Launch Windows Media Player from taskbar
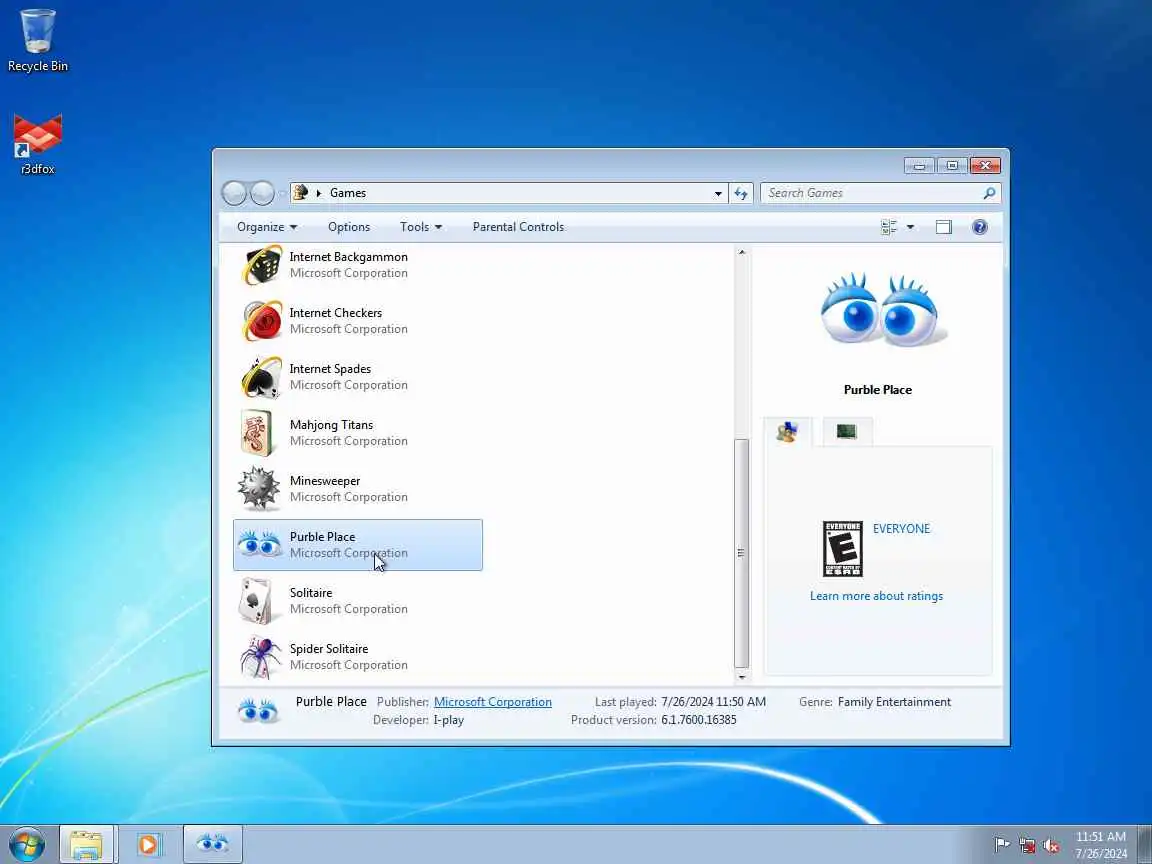1152x864 pixels. click(x=148, y=845)
